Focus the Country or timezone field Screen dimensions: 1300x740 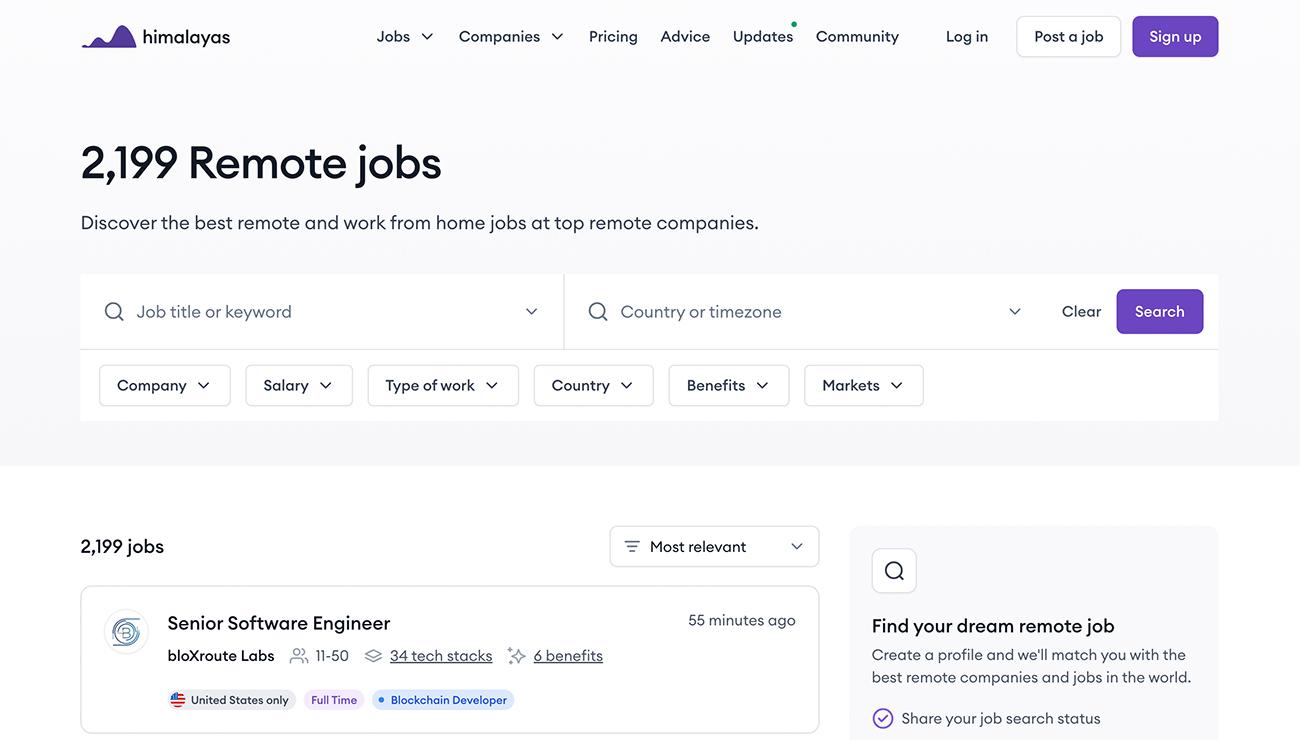[x=805, y=312]
